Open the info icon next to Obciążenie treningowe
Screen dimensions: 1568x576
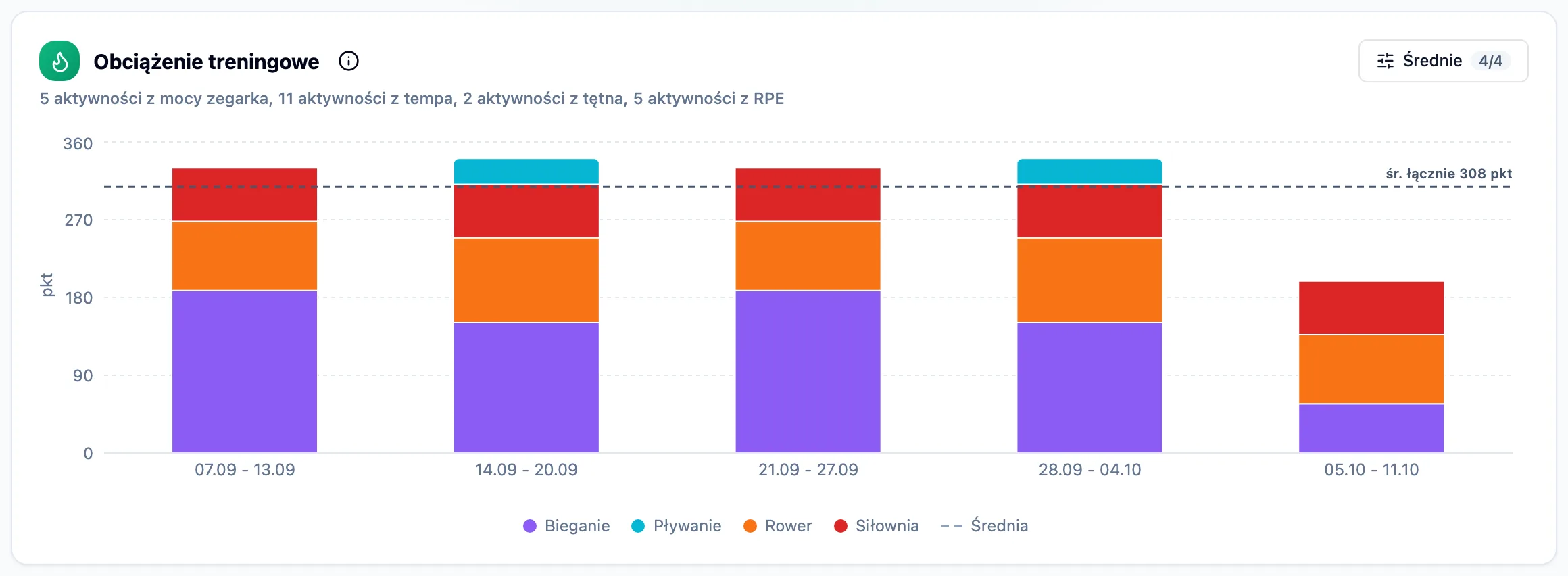349,61
